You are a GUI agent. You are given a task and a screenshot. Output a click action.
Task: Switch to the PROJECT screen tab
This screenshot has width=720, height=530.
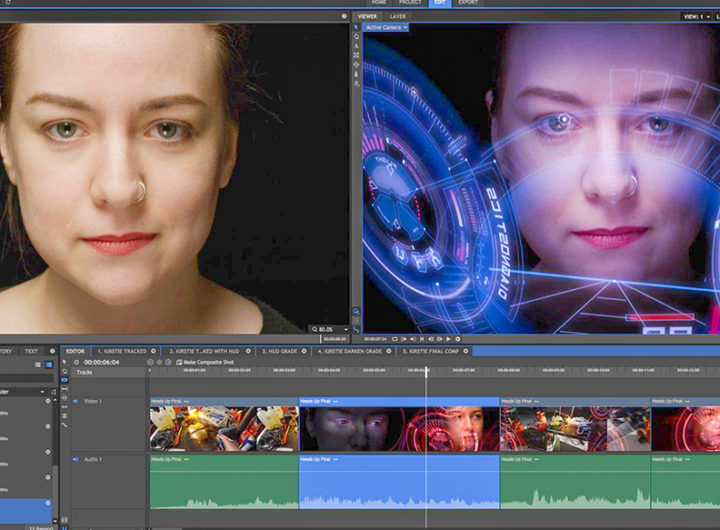point(410,2)
